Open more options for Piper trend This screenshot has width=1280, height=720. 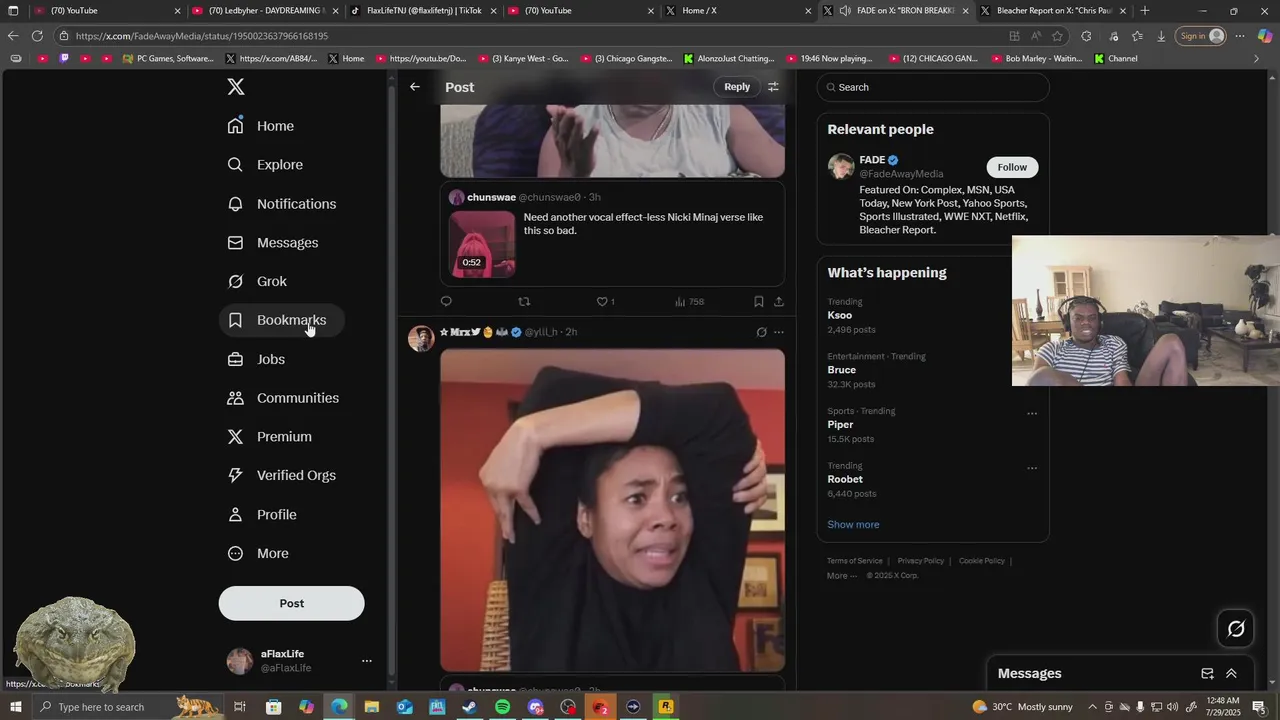(x=1032, y=413)
